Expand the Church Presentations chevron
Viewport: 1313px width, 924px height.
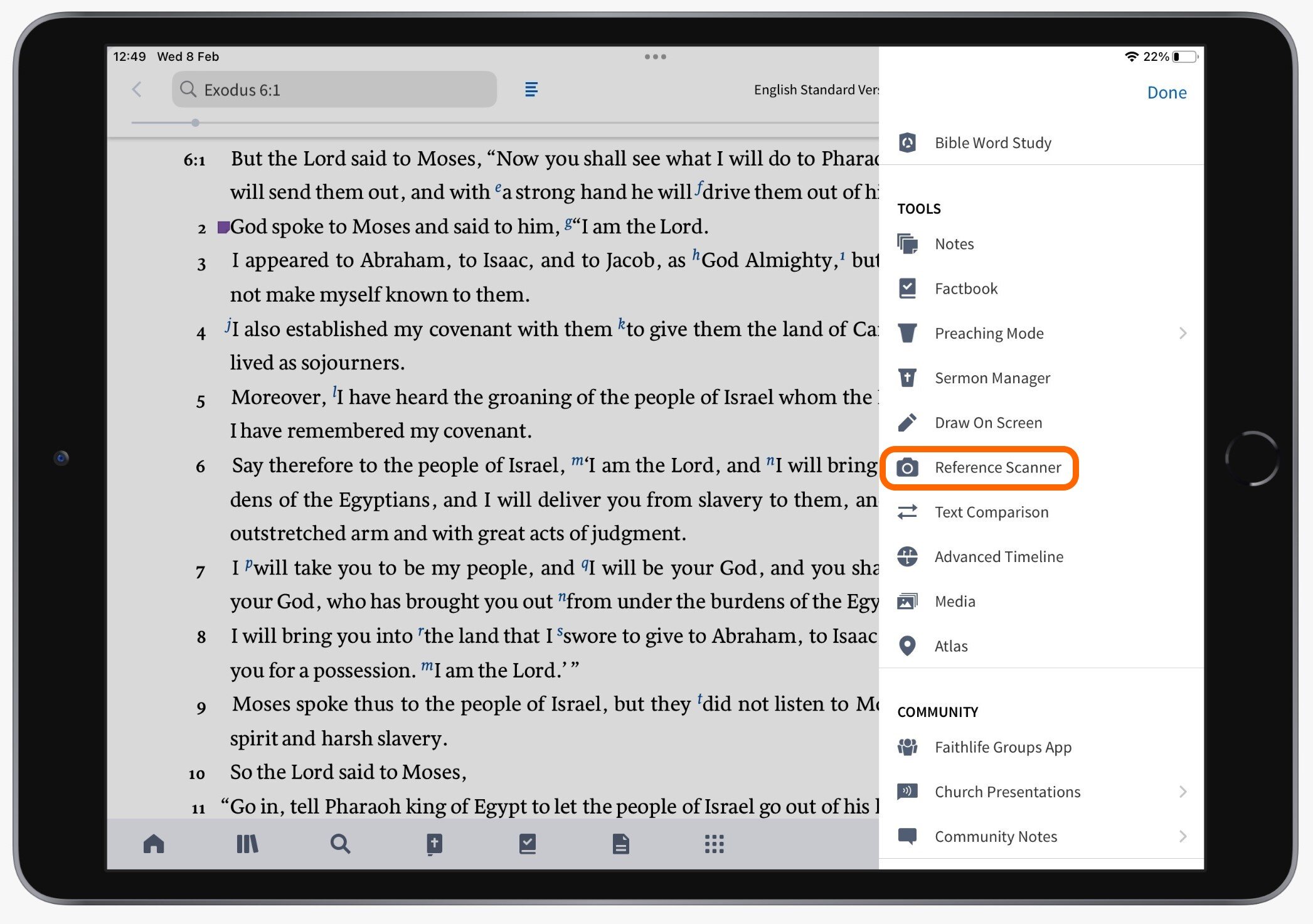pos(1183,792)
